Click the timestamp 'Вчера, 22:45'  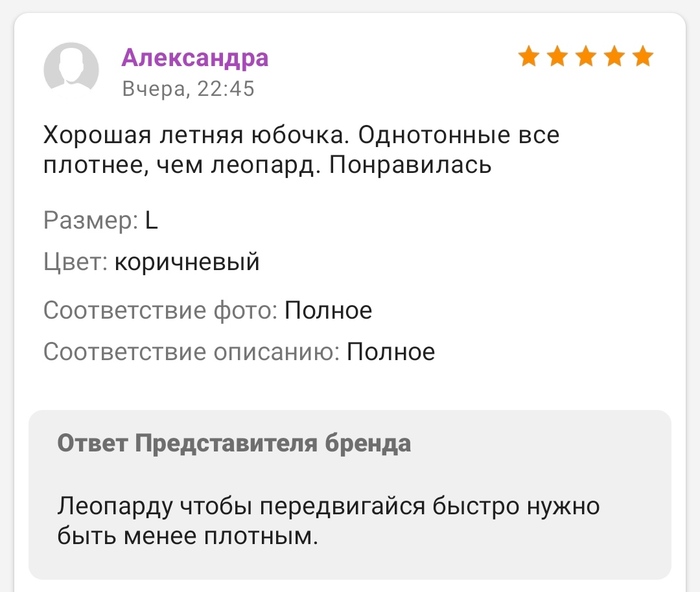tap(188, 89)
